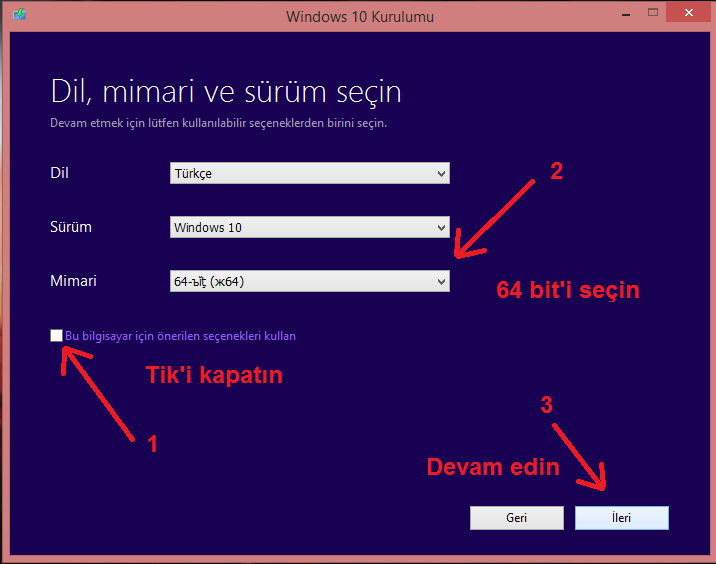The image size is (716, 564).
Task: Click the 'Dil, mimari ve sürüm seçin' heading
Action: [x=226, y=92]
